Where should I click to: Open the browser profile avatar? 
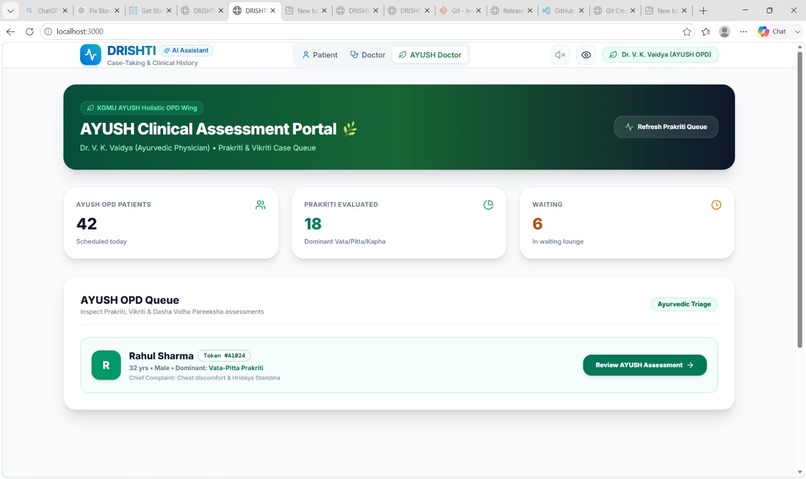(x=725, y=32)
